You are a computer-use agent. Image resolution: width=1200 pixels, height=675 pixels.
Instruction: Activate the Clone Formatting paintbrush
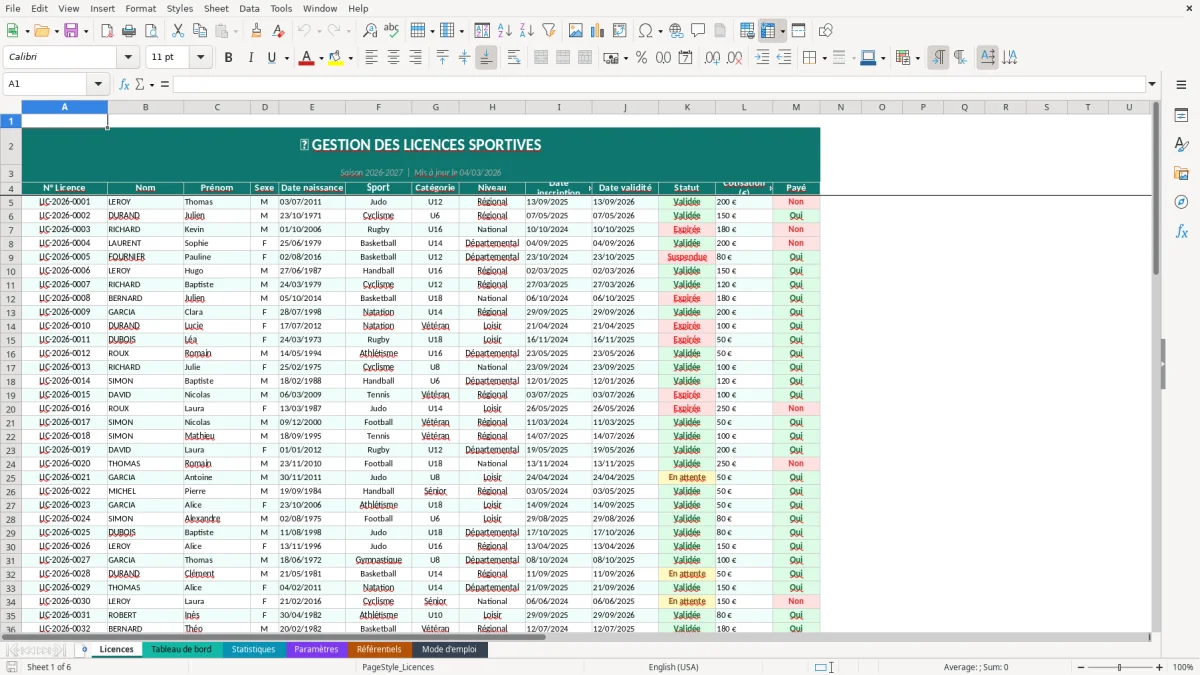256,31
